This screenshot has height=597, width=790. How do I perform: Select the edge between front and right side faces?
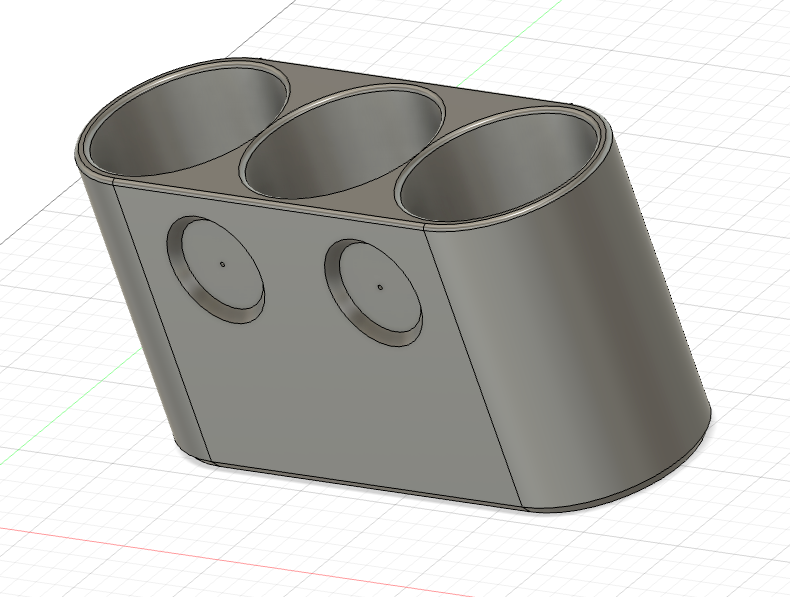[475, 368]
